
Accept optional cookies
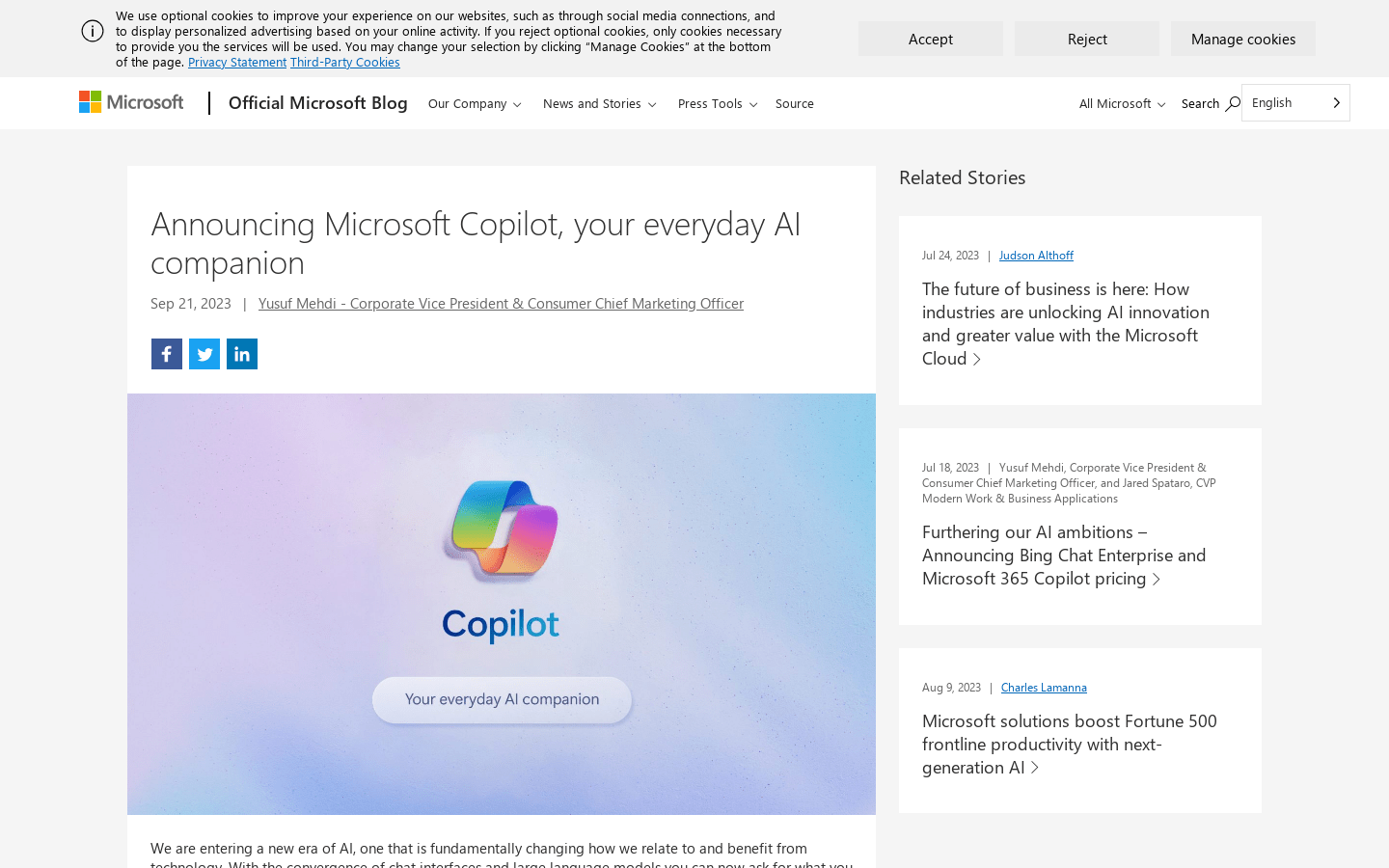(930, 39)
